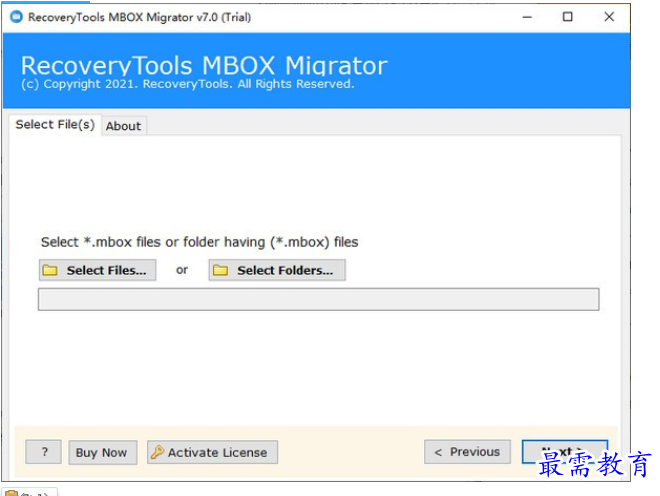This screenshot has height=496, width=660.
Task: Click the RecoveryTools MBOX Migrator banner heading
Action: point(204,66)
